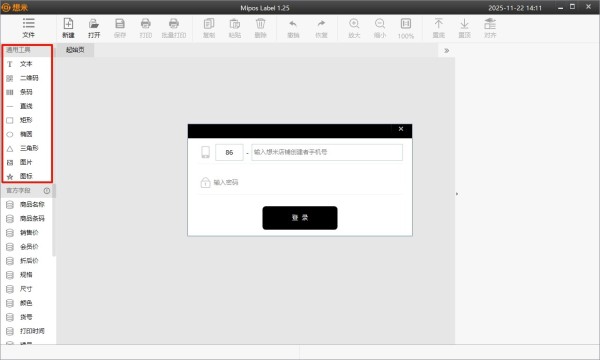Reset zoom with the 100% icon
The image size is (600, 360).
pyautogui.click(x=406, y=24)
